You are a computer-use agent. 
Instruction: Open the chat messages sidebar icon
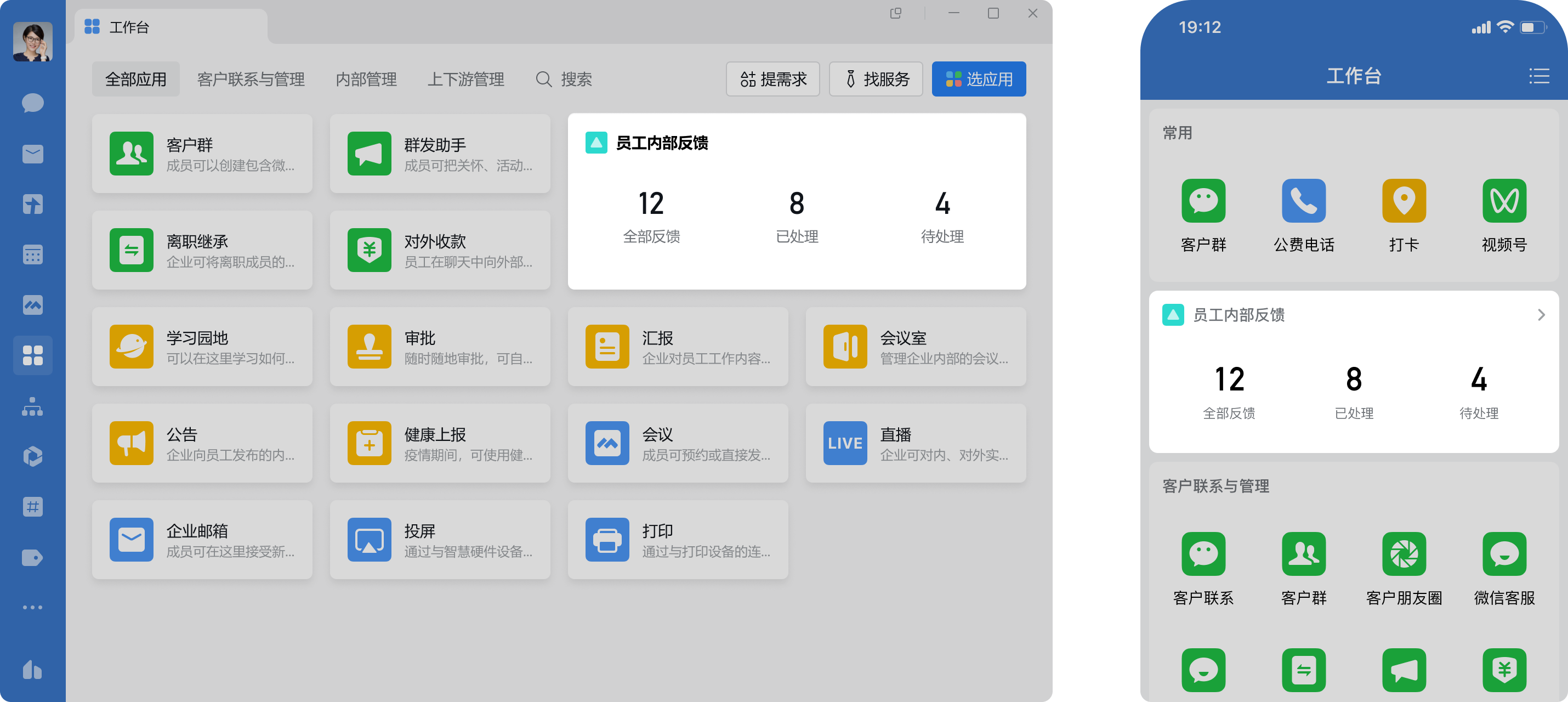pyautogui.click(x=32, y=103)
